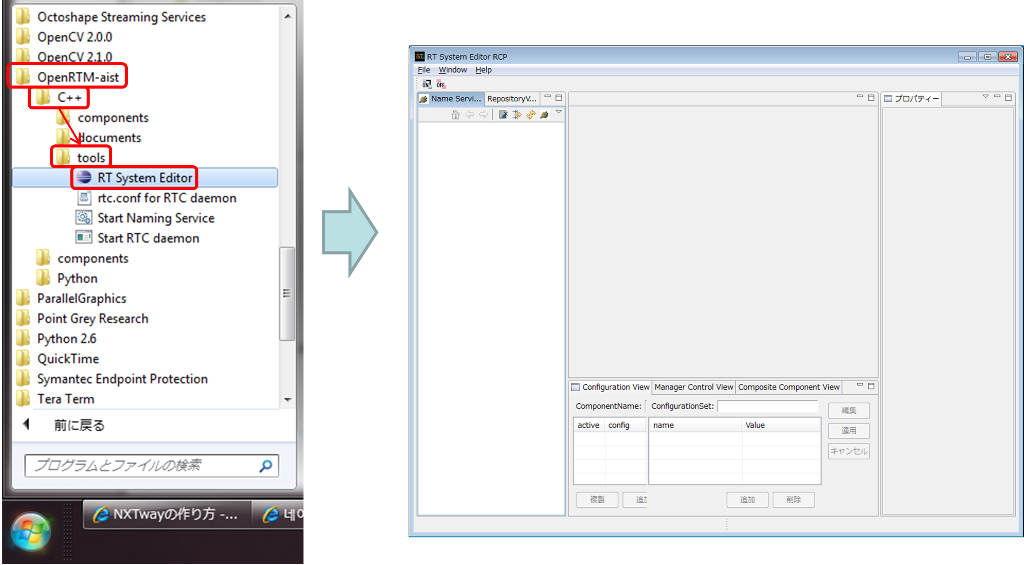The width and height of the screenshot is (1024, 565).
Task: Click the Start menu scrollbar down arrow
Action: pyautogui.click(x=287, y=400)
